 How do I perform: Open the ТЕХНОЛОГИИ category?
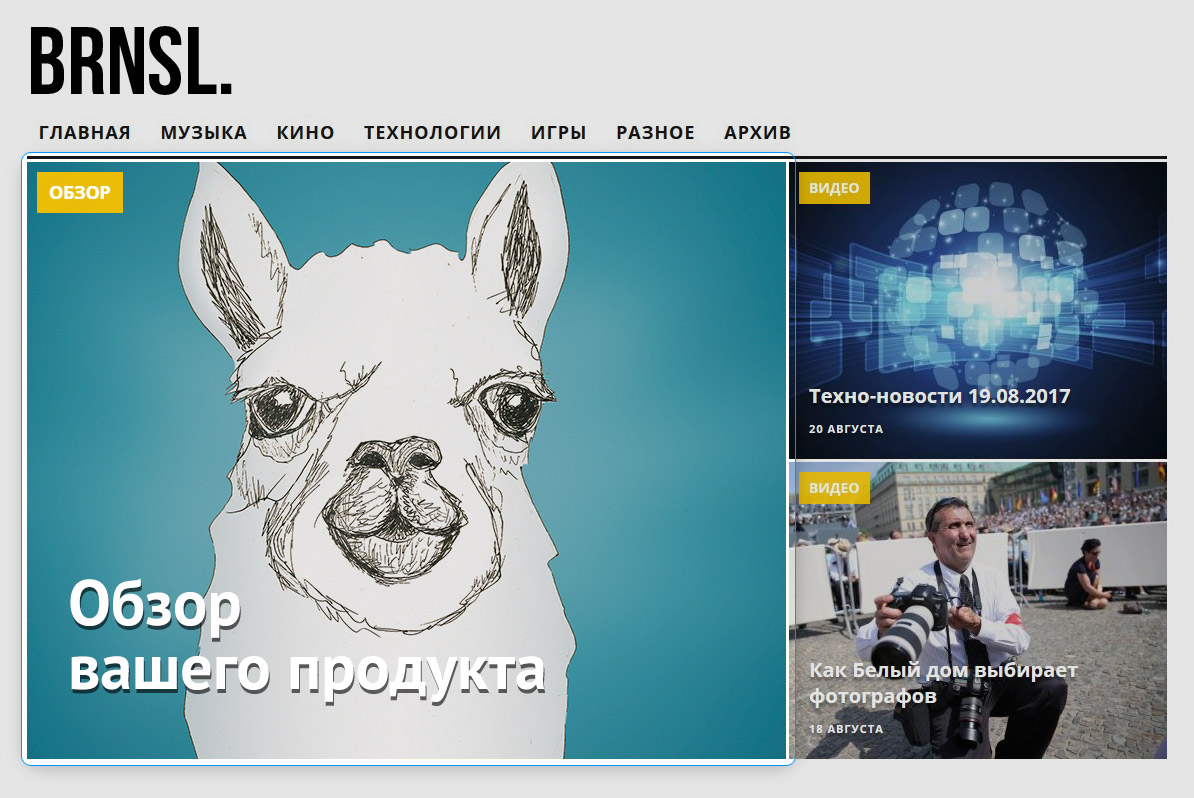[x=432, y=133]
